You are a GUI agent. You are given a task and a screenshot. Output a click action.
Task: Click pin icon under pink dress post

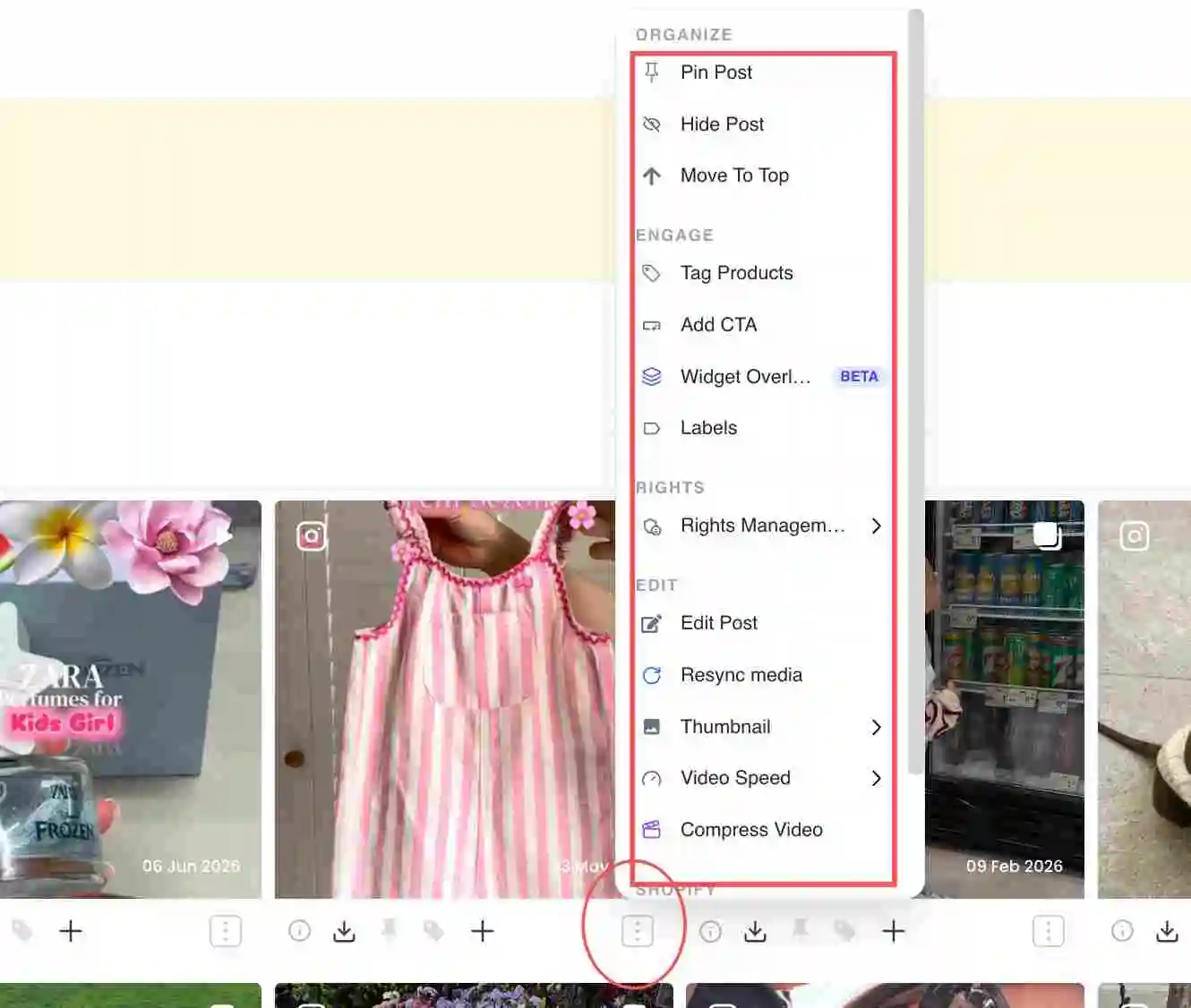tap(389, 930)
